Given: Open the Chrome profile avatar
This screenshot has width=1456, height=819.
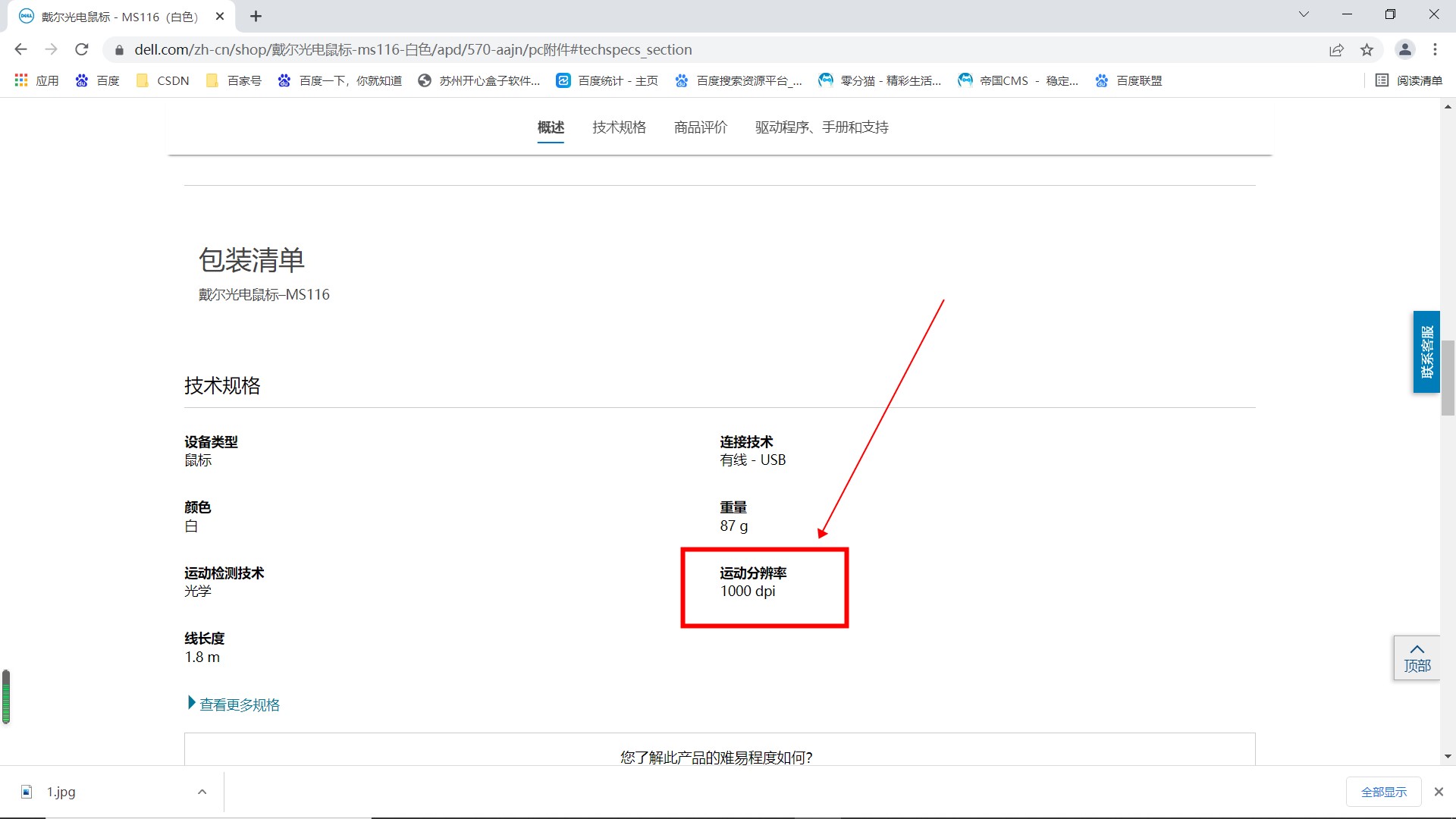Looking at the screenshot, I should (x=1404, y=49).
